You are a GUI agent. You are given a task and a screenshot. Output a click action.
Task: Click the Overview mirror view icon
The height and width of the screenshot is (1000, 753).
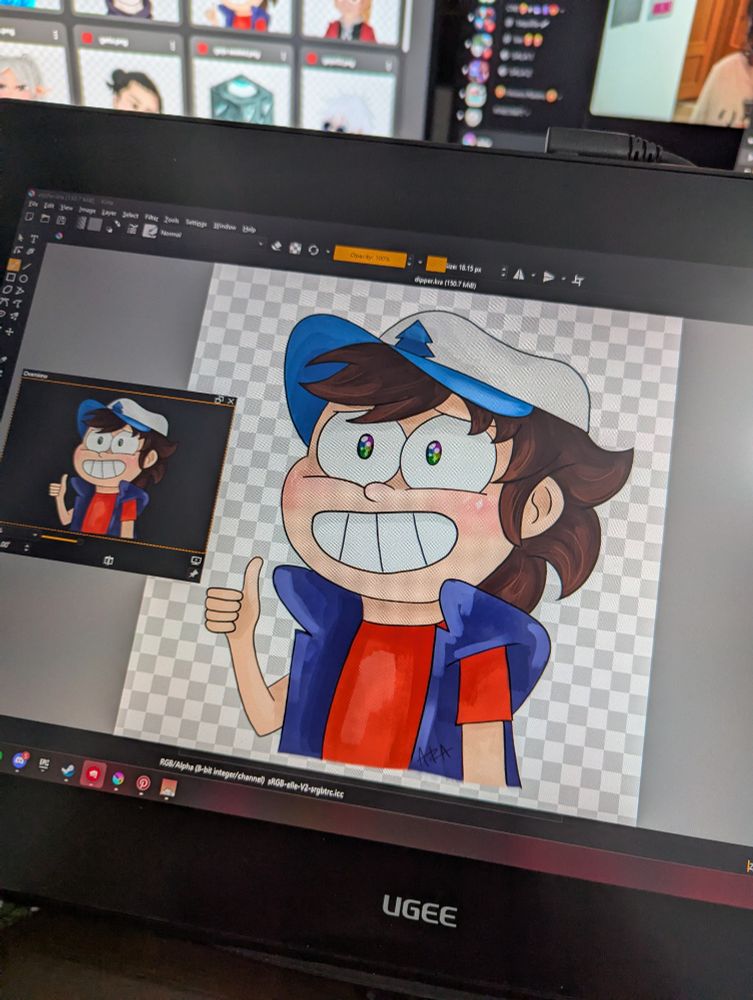(x=108, y=561)
